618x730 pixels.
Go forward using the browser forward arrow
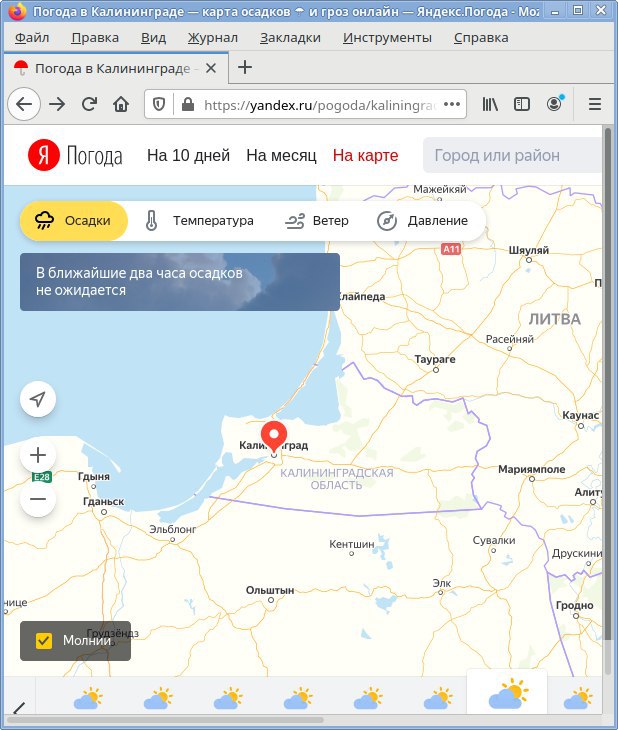(x=57, y=104)
